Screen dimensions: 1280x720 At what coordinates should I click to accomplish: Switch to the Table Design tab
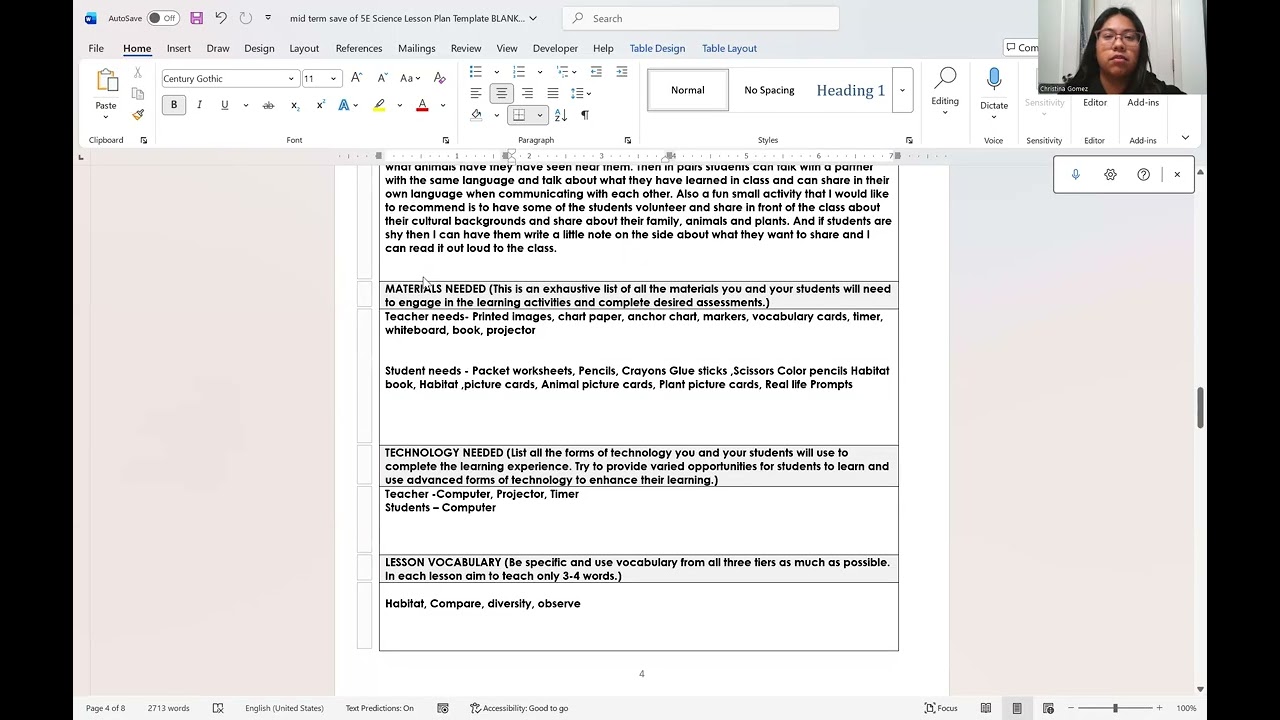(x=657, y=48)
